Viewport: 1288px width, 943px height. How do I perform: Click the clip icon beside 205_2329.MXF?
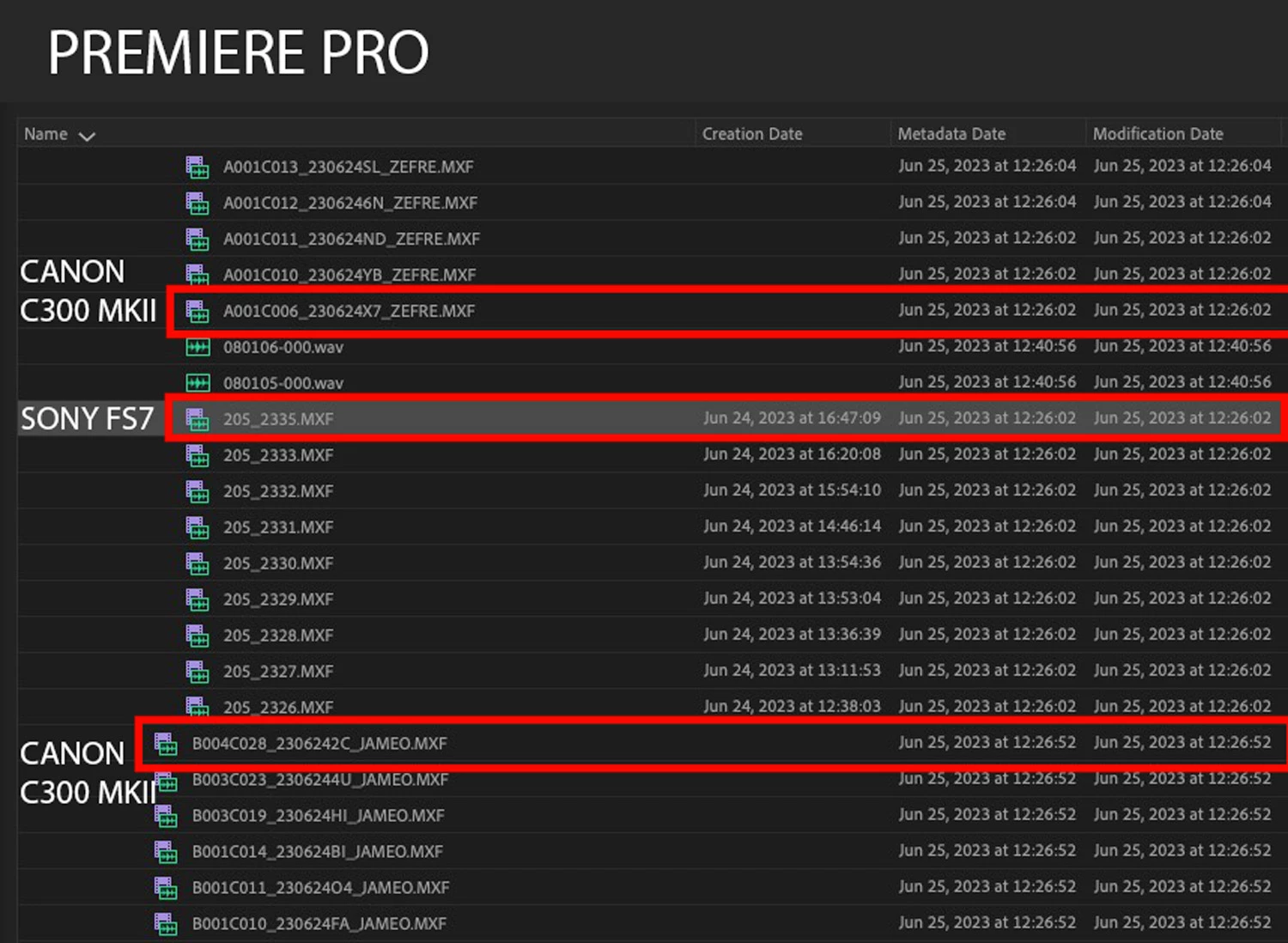(x=197, y=599)
